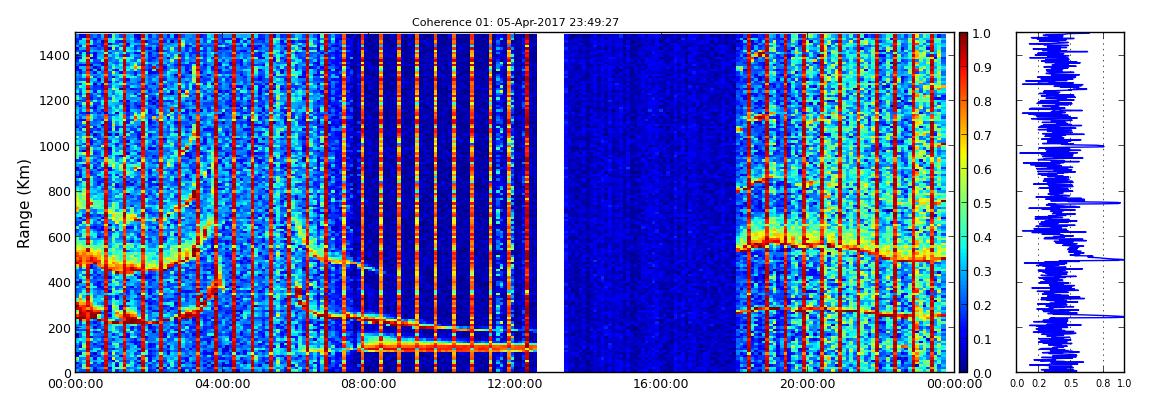Click the 800 range tick label

pos(59,191)
